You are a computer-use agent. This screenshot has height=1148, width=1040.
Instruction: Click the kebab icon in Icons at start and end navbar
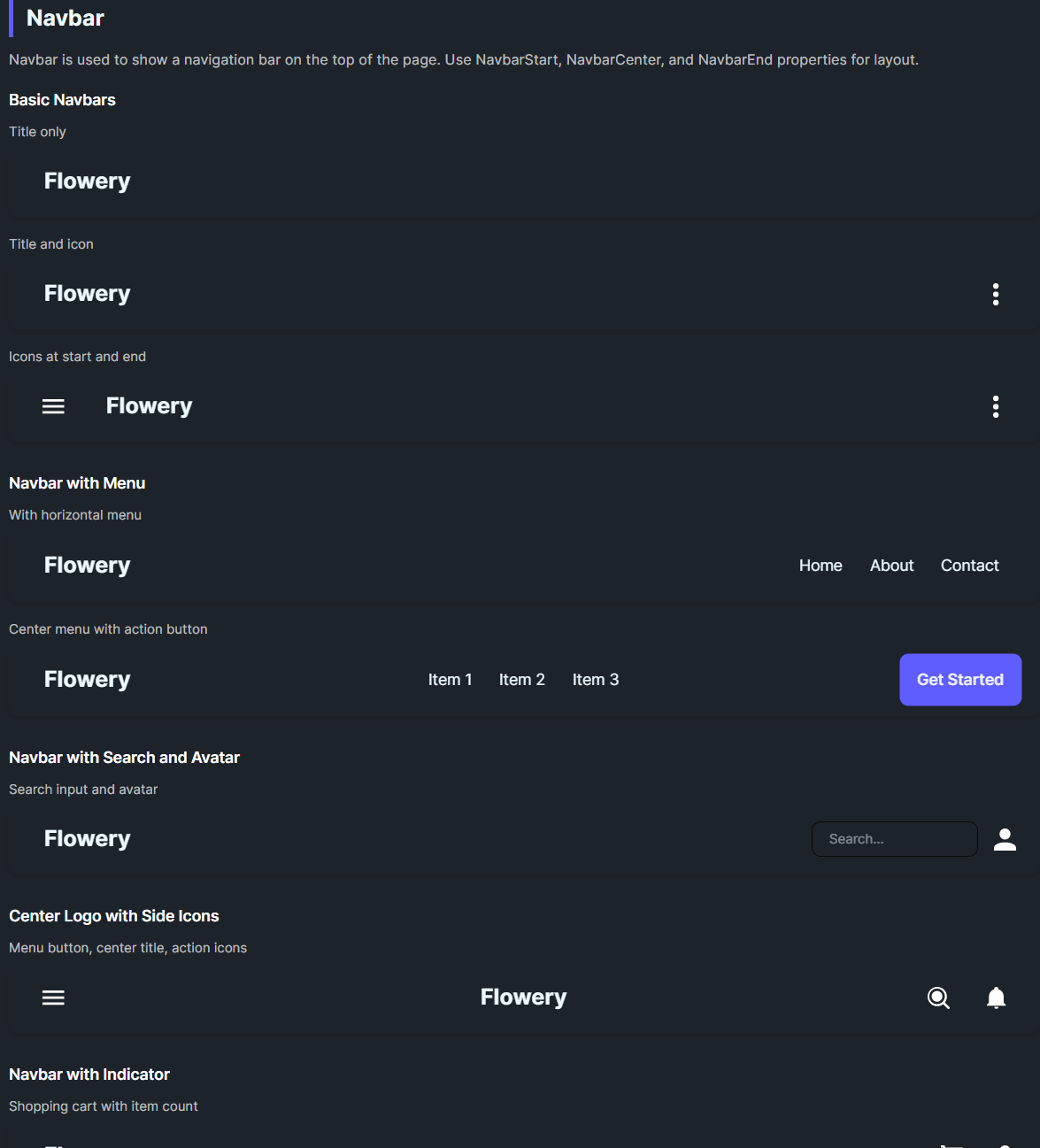[996, 406]
